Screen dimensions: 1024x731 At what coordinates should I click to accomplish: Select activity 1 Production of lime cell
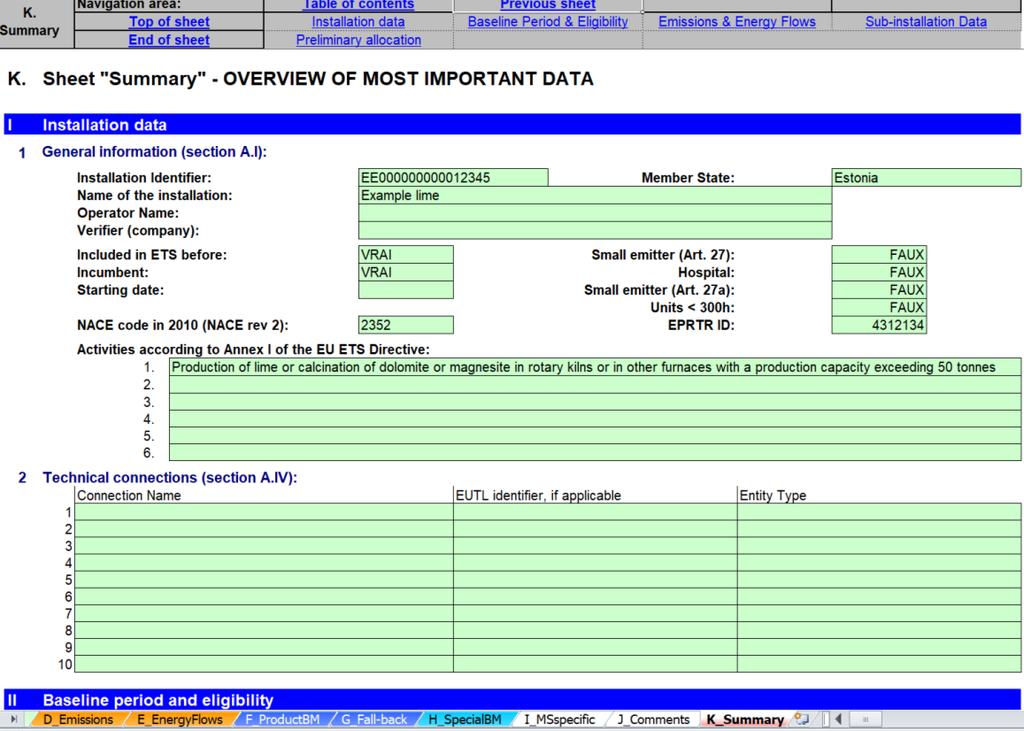click(x=595, y=367)
